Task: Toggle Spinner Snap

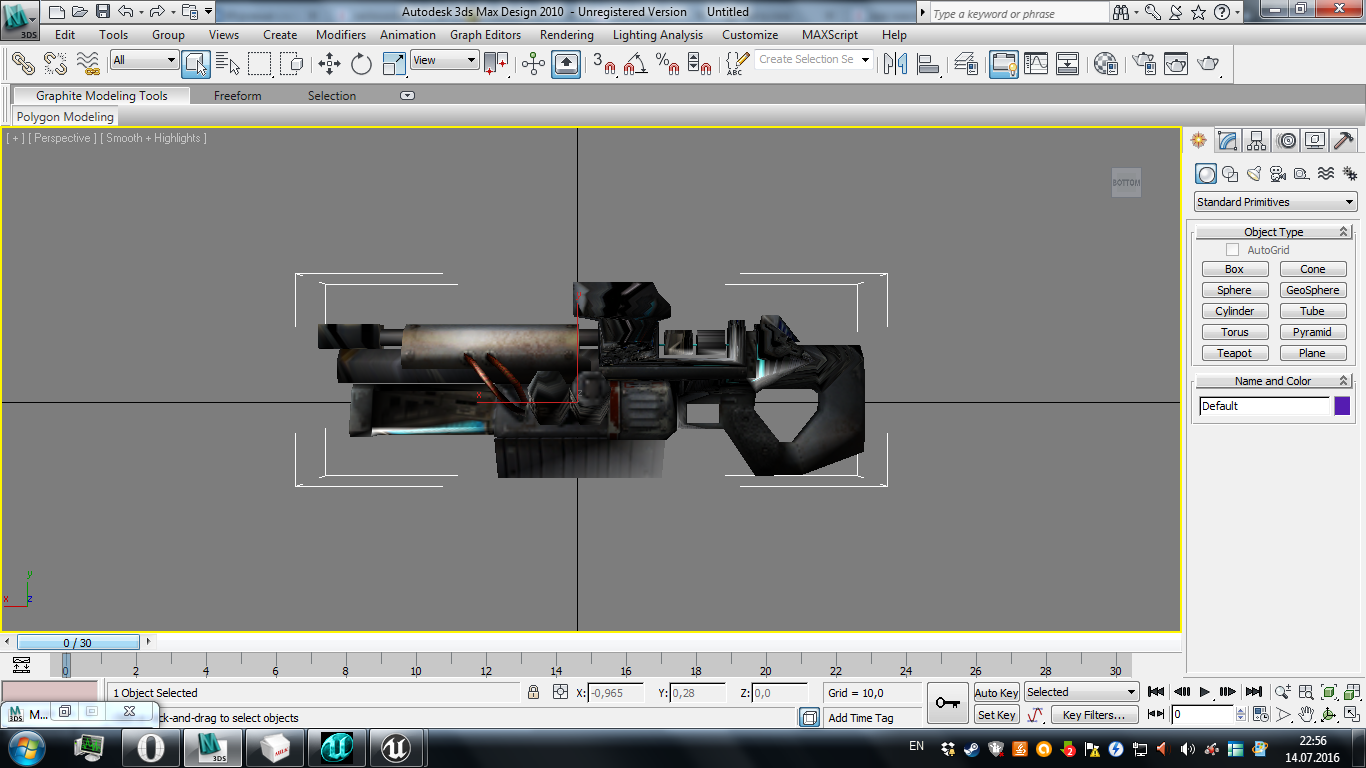Action: (x=699, y=64)
